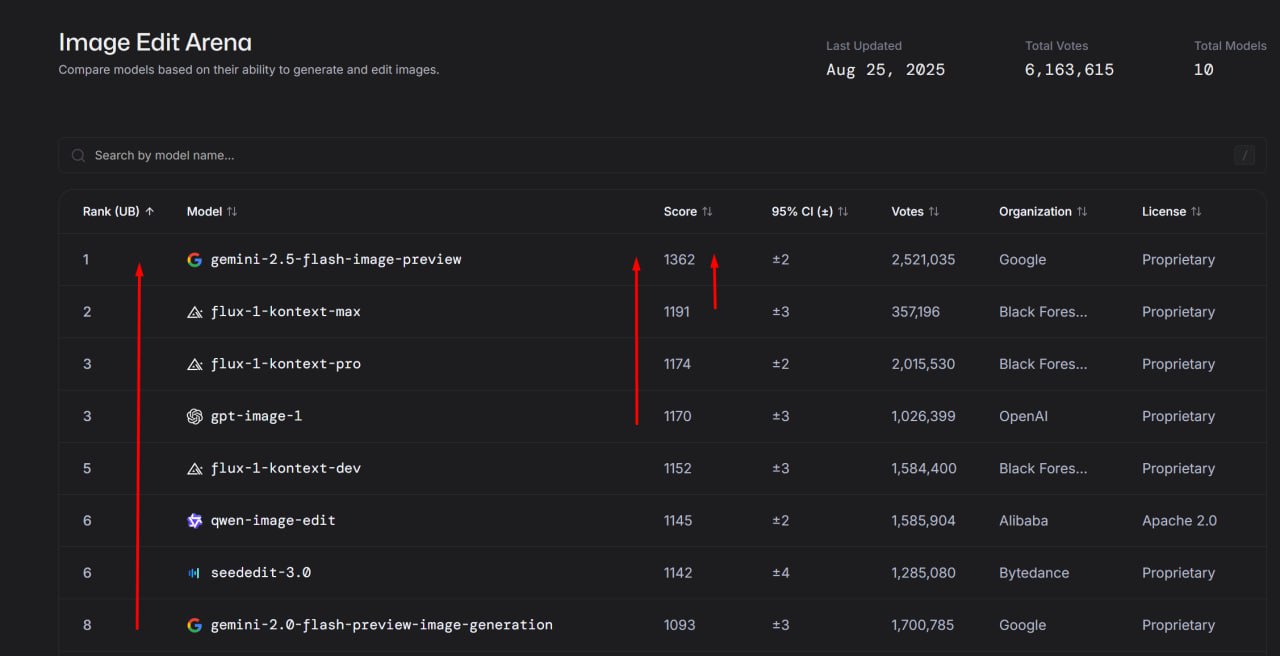Open gemini-2.5-flash-image-preview model link
The image size is (1280, 656).
pos(336,260)
